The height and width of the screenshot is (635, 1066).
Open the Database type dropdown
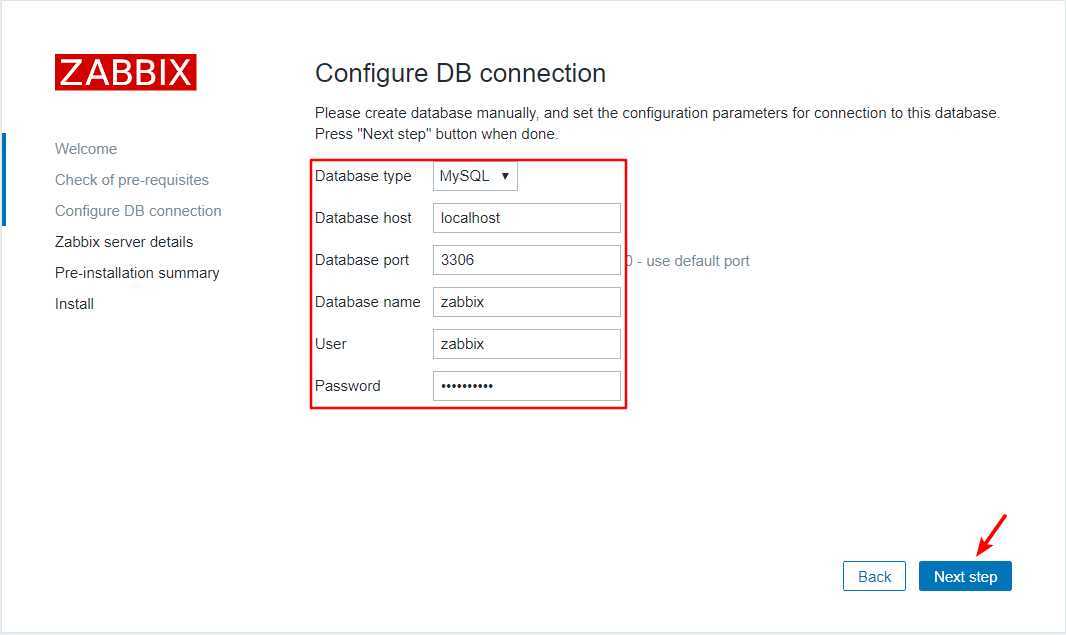[x=475, y=176]
